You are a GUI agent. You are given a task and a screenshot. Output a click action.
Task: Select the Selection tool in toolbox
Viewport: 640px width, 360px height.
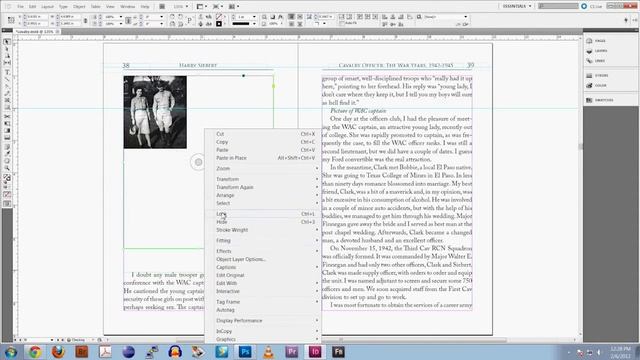click(x=7, y=42)
